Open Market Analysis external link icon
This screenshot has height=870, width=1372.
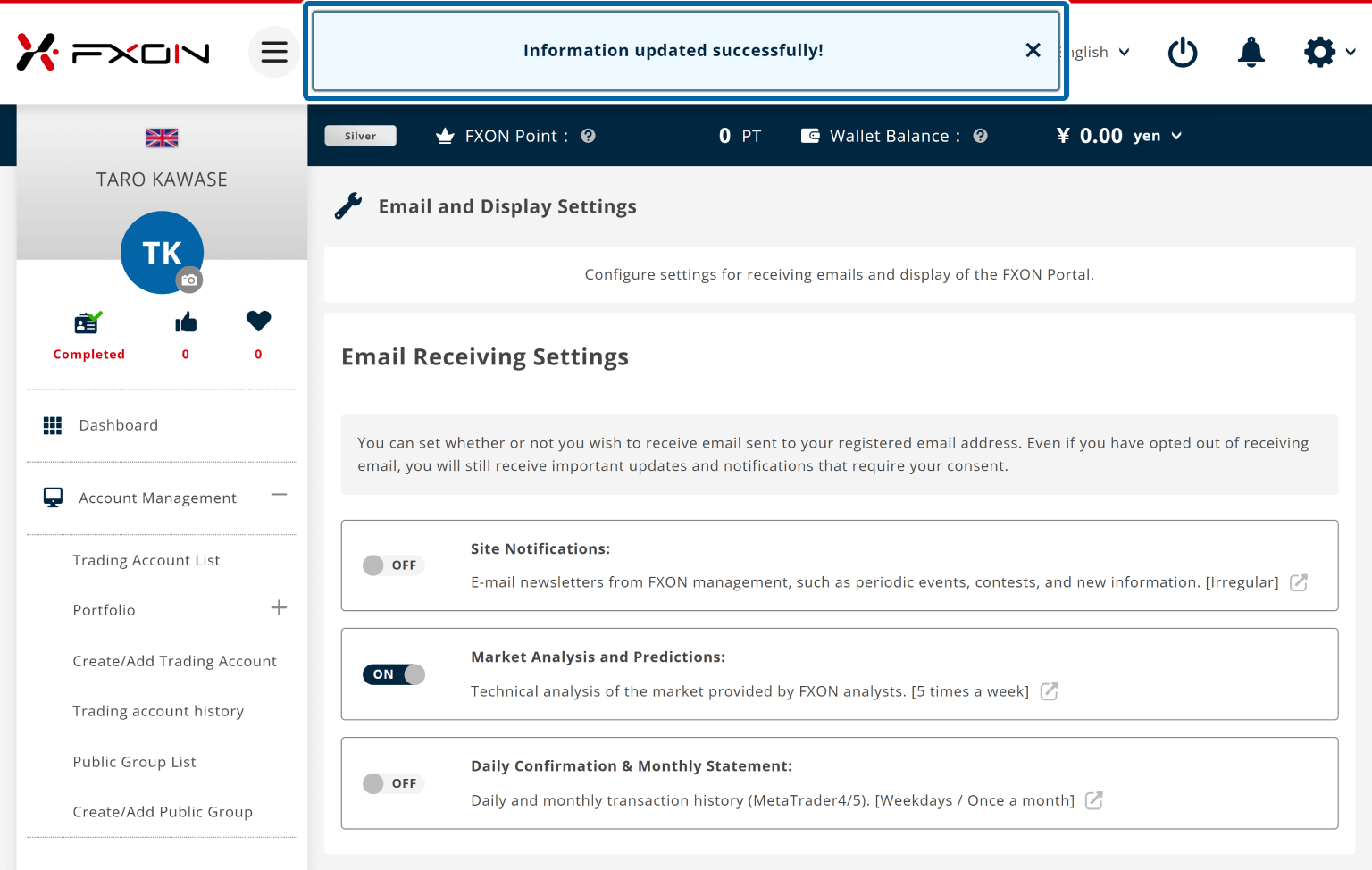1050,691
